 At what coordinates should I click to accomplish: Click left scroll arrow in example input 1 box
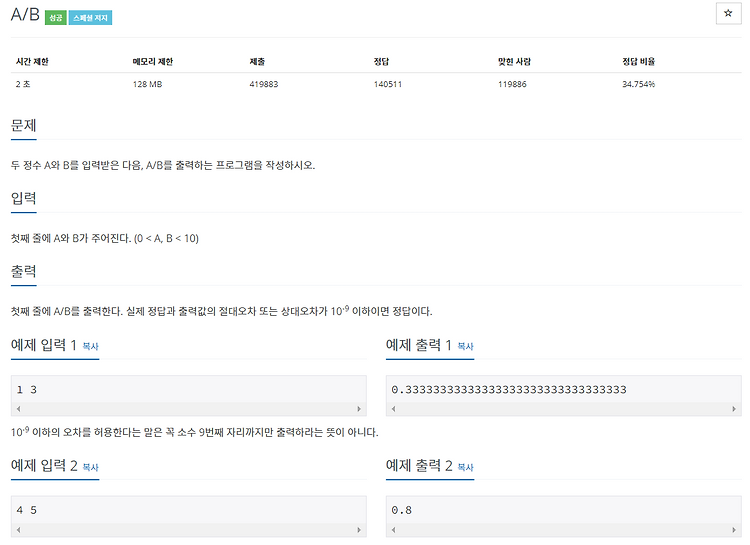click(x=18, y=409)
